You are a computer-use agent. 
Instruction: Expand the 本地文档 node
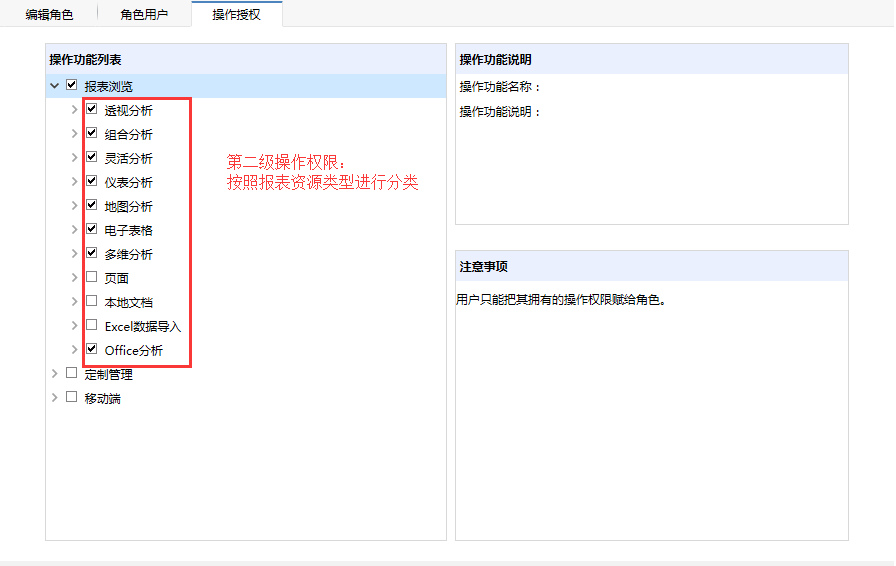click(x=74, y=302)
